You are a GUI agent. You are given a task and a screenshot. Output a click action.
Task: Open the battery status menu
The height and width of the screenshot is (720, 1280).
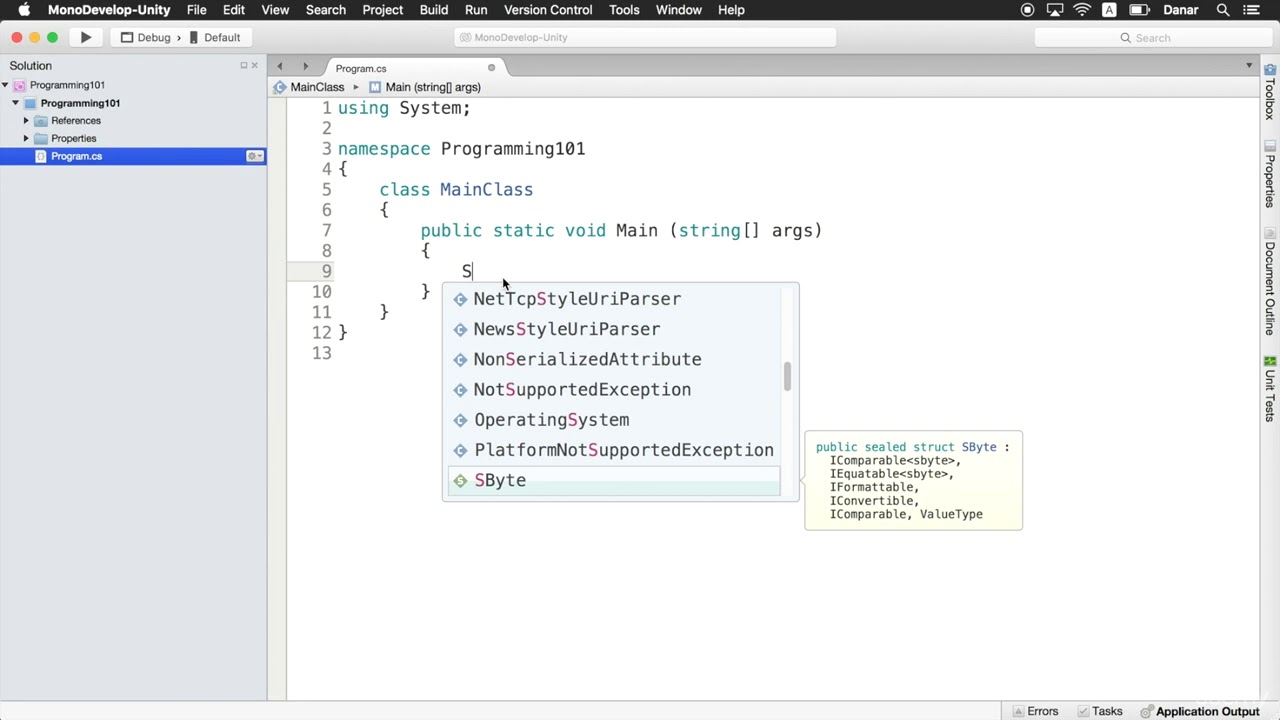tap(1138, 10)
